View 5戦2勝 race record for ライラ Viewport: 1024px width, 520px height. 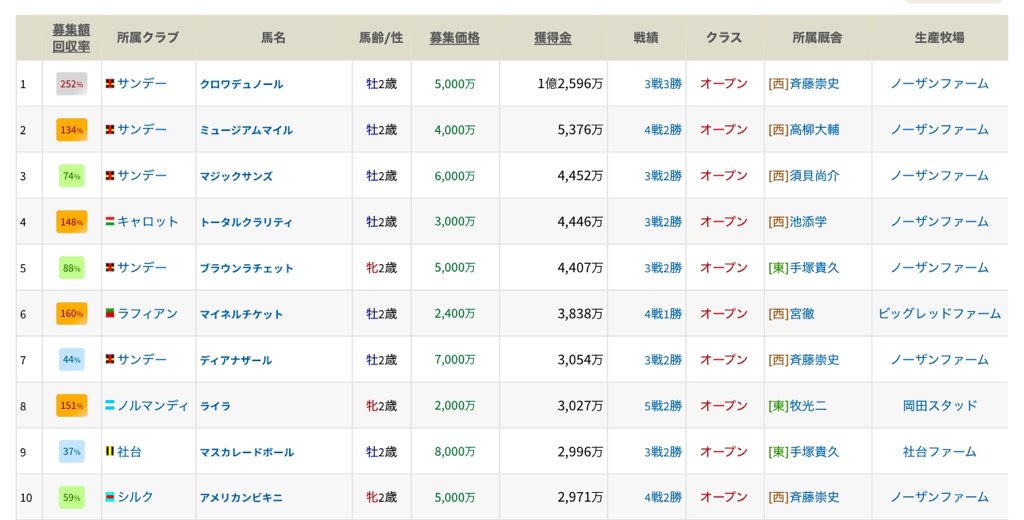tap(663, 406)
